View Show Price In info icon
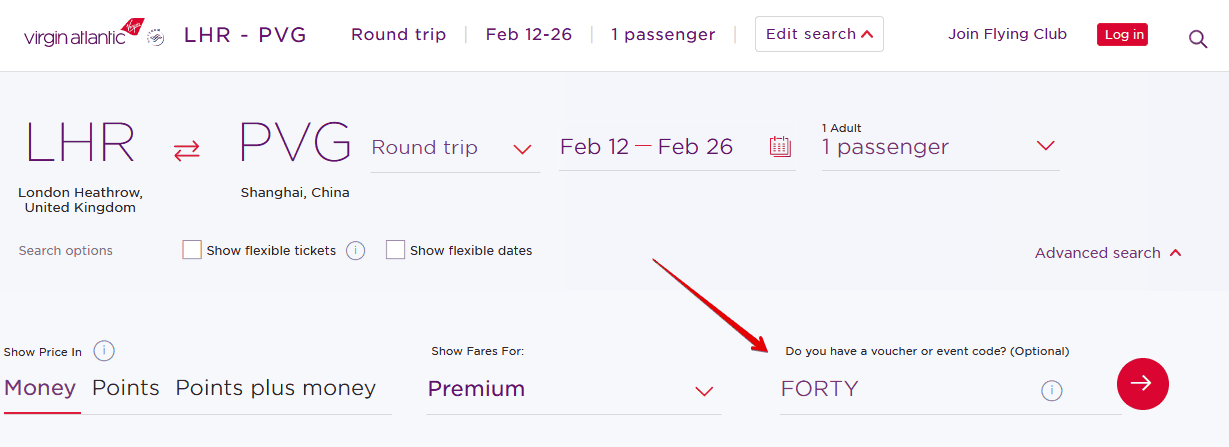 [x=104, y=351]
